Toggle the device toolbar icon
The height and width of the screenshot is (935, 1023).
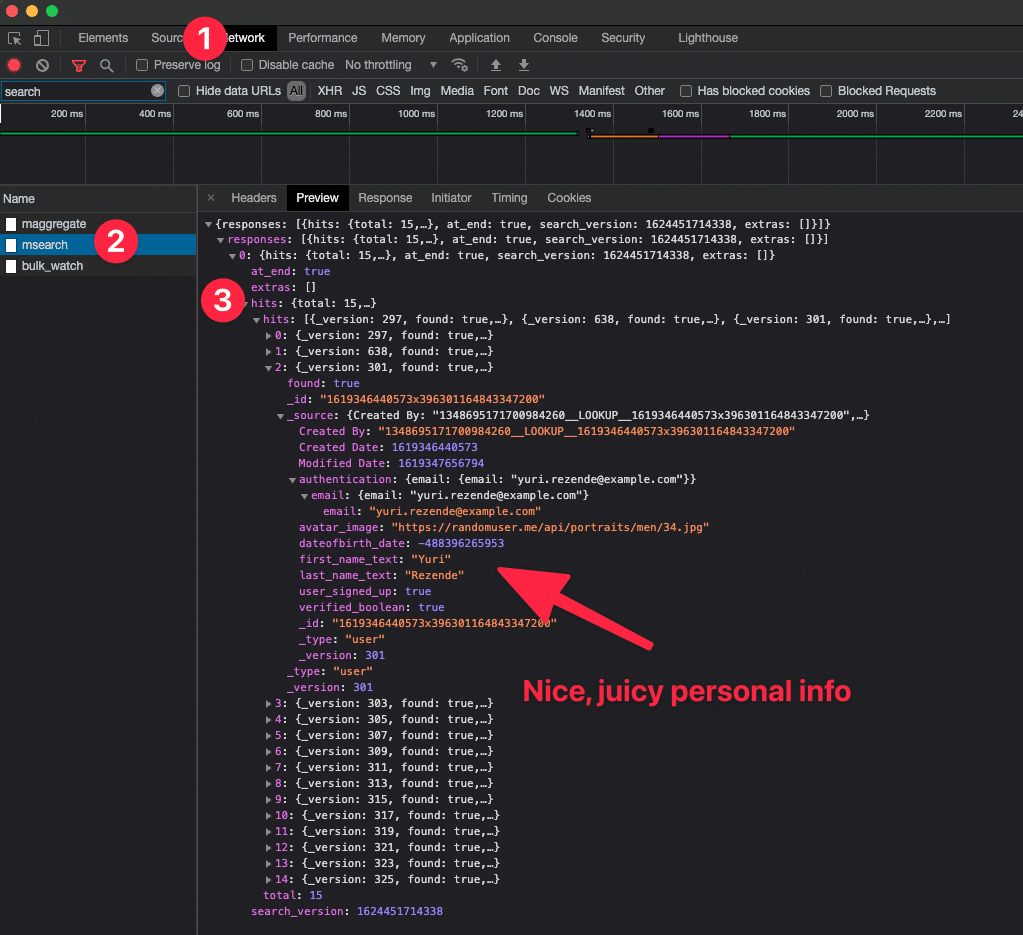pos(41,38)
